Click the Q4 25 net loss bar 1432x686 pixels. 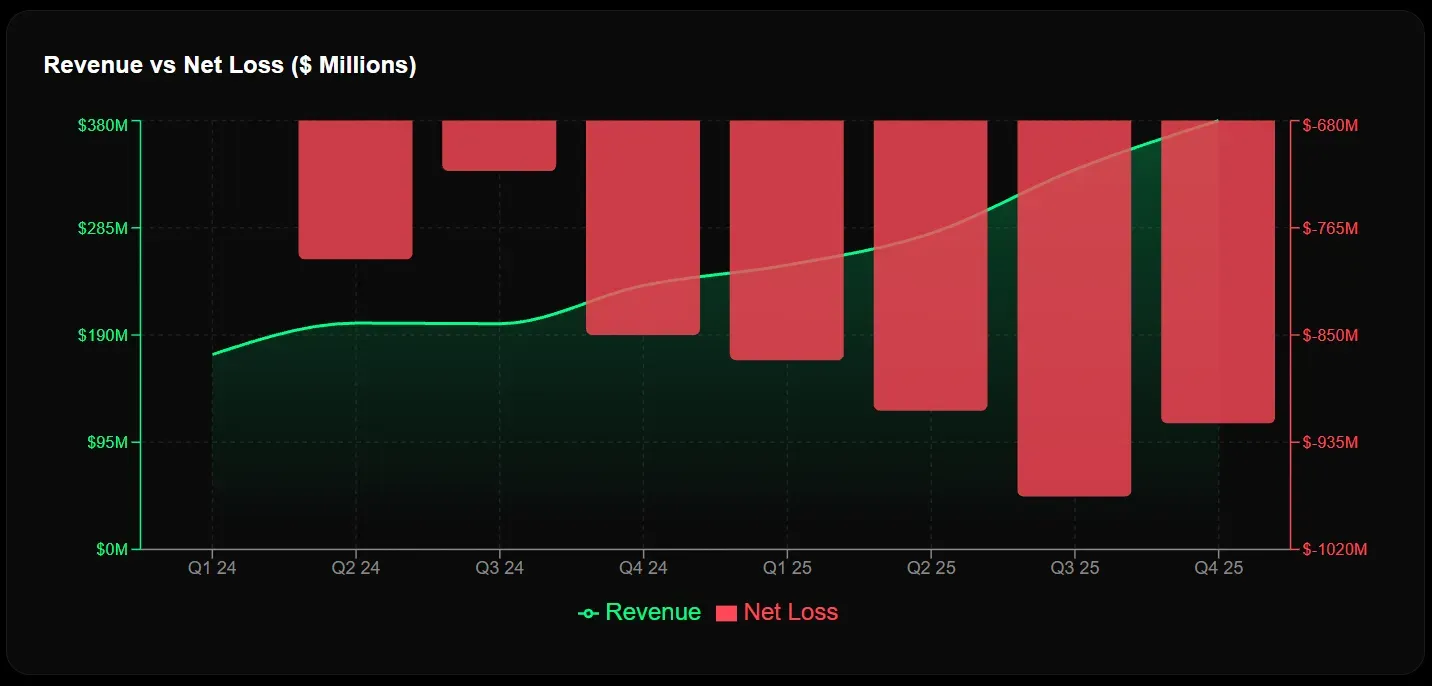coord(1218,271)
